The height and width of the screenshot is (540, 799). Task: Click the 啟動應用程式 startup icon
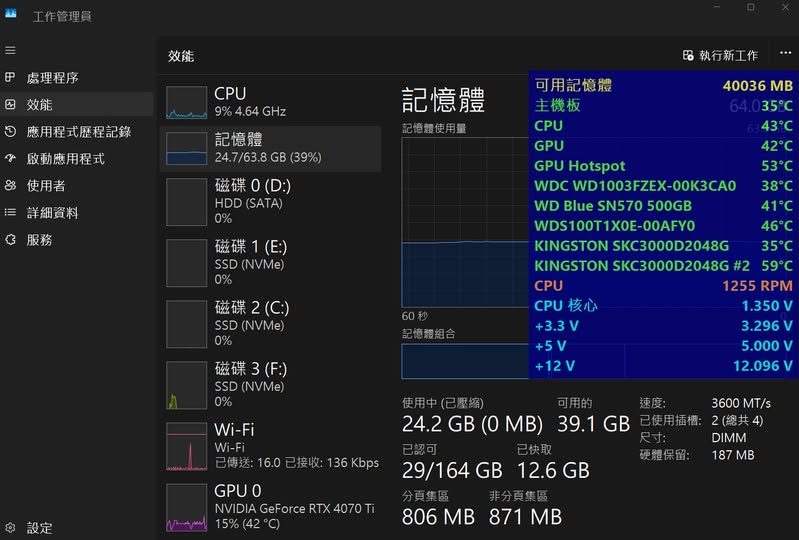click(10, 158)
